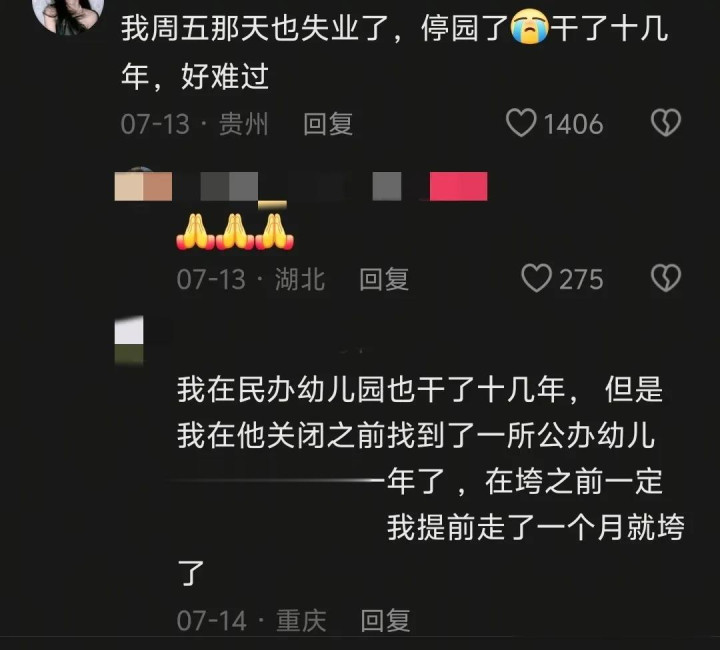Select the 275 like count number
Image resolution: width=720 pixels, height=650 pixels.
click(x=581, y=279)
